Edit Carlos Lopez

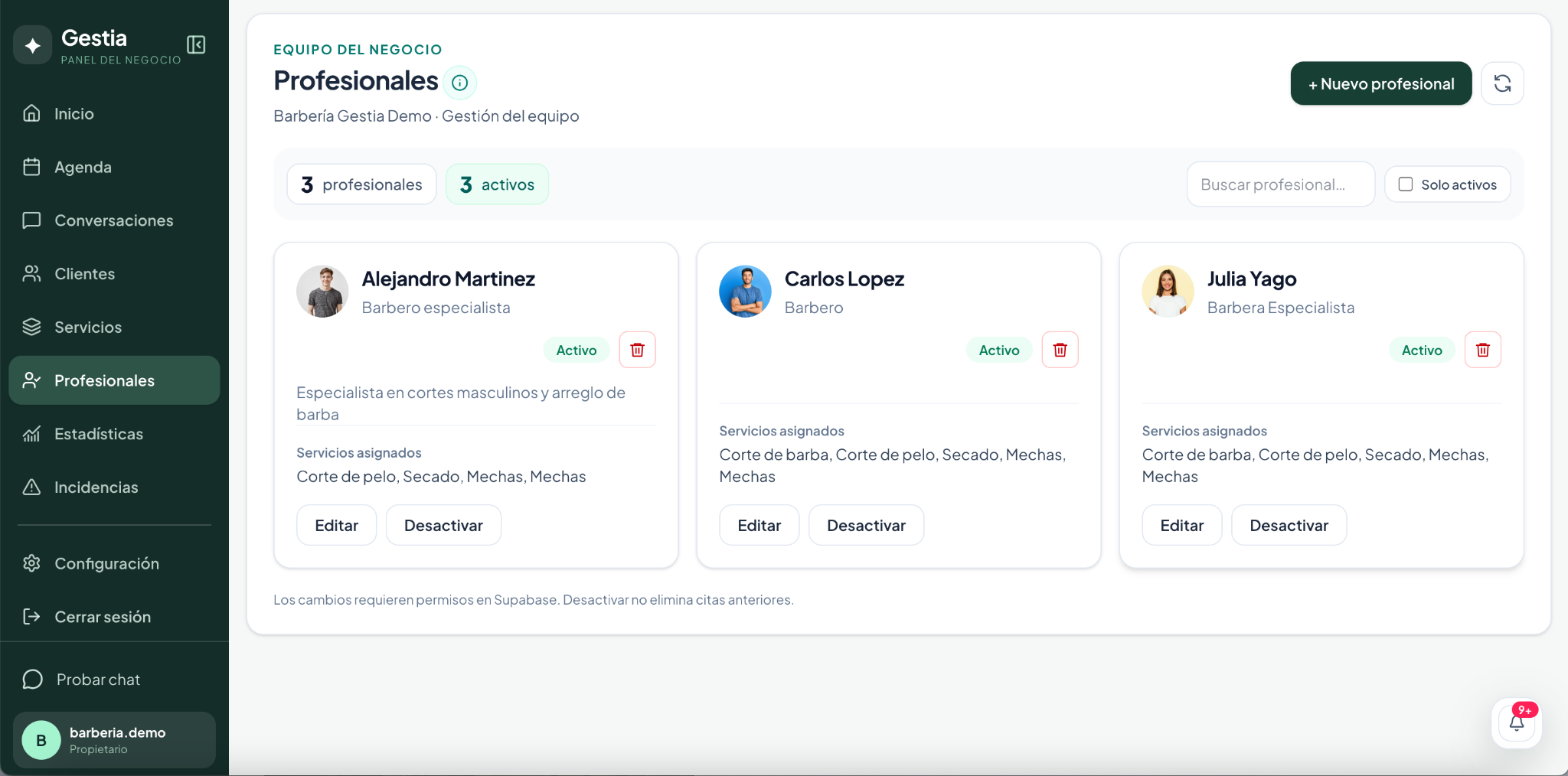tap(759, 525)
